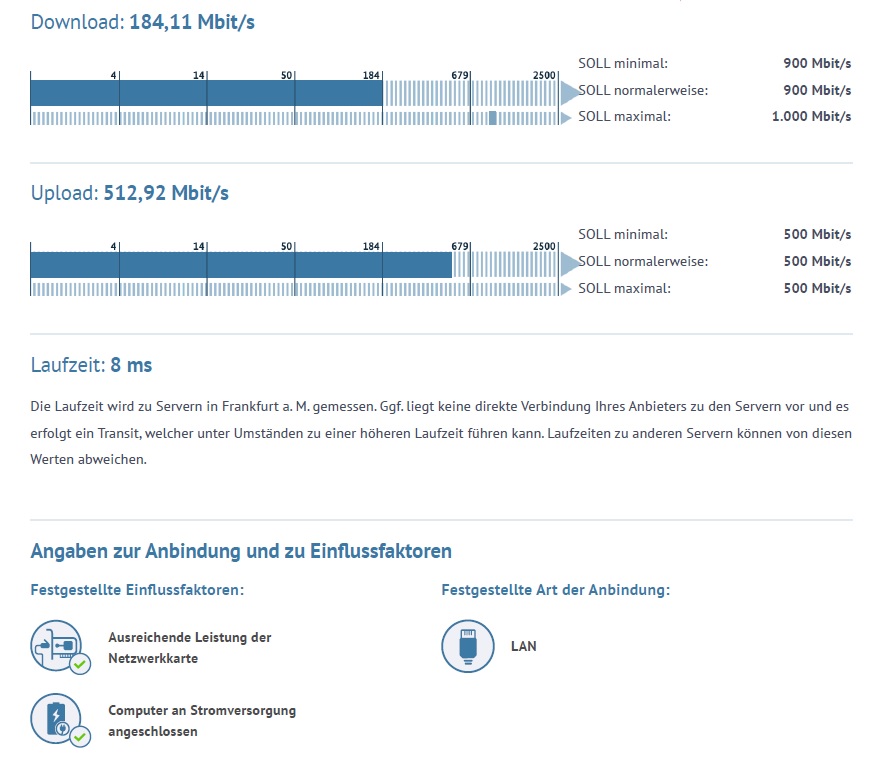The width and height of the screenshot is (879, 765).
Task: Click 'Angaben zur Anbindung und zu Einflussfaktoren' heading
Action: (x=241, y=551)
